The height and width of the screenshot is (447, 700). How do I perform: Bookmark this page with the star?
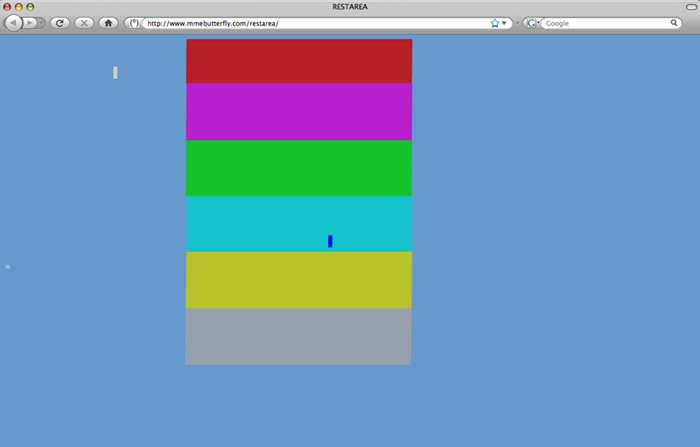[x=494, y=22]
